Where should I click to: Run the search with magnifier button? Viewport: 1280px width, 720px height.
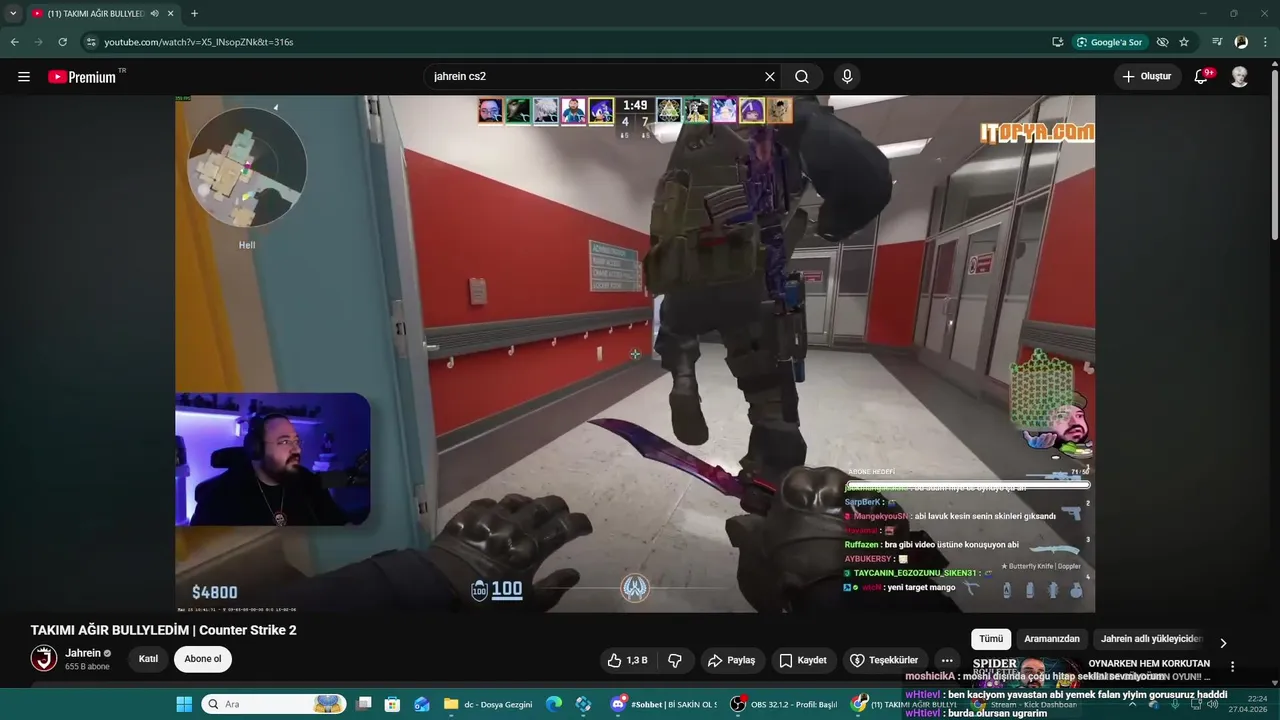802,76
